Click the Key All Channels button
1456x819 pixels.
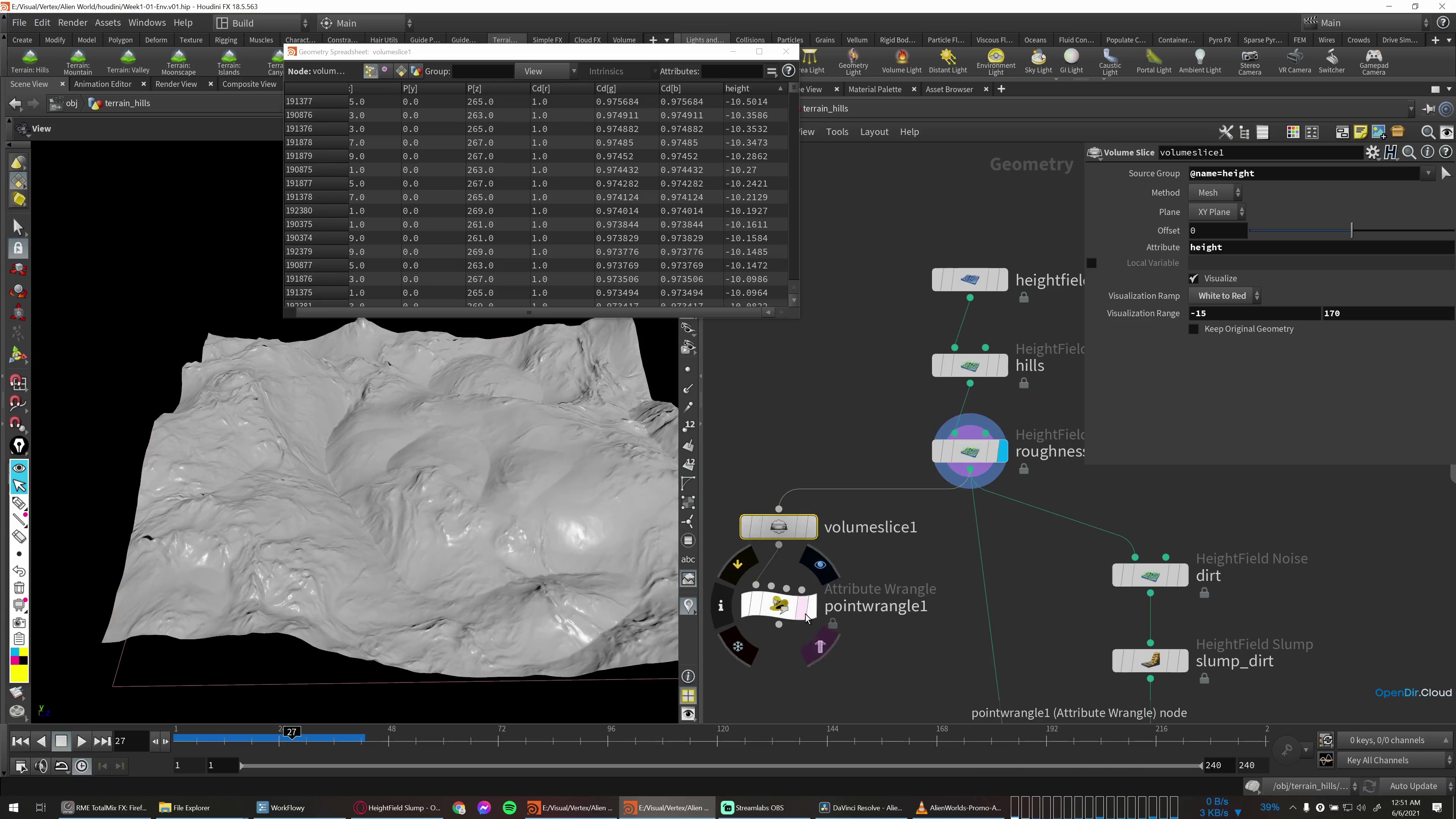tap(1378, 760)
